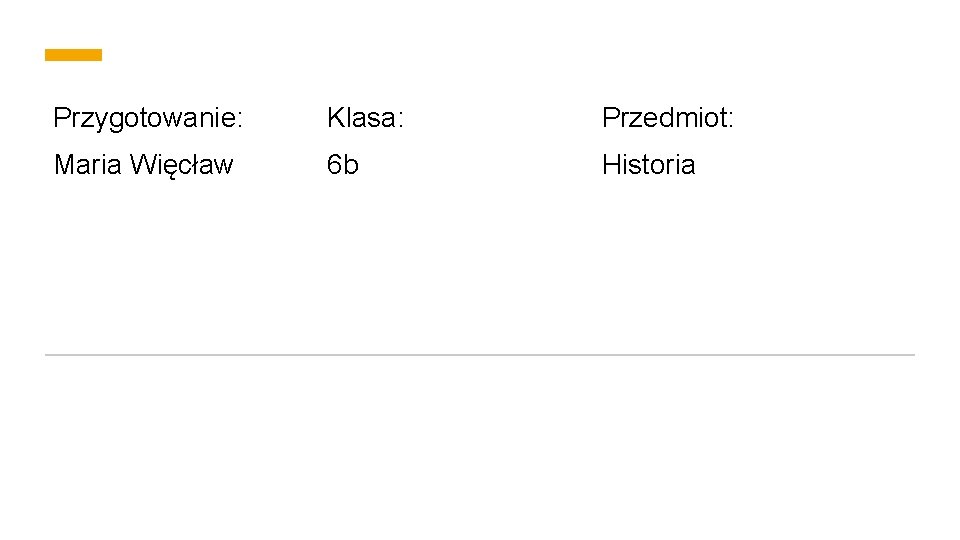The width and height of the screenshot is (960, 540).
Task: Select the Przygotowanie: label text
Action: click(148, 119)
